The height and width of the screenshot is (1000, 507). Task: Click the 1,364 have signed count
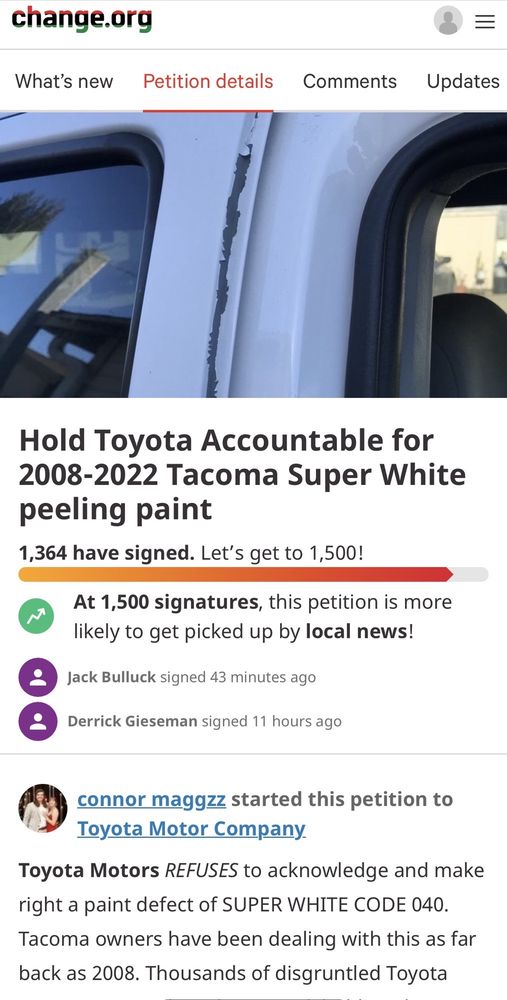tap(107, 553)
